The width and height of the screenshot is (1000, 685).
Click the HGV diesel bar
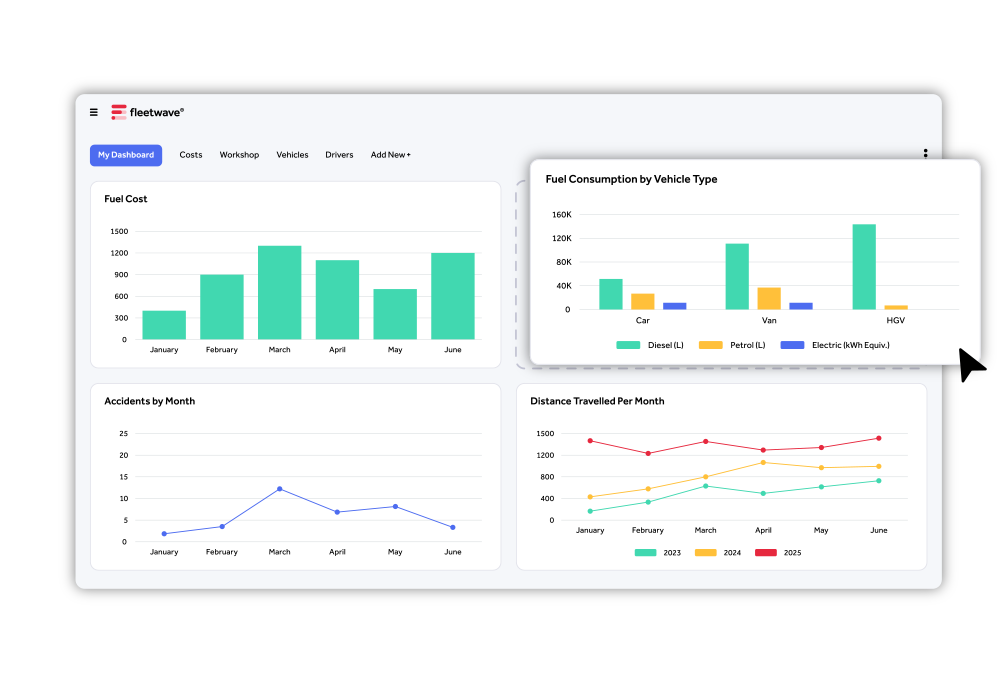864,267
